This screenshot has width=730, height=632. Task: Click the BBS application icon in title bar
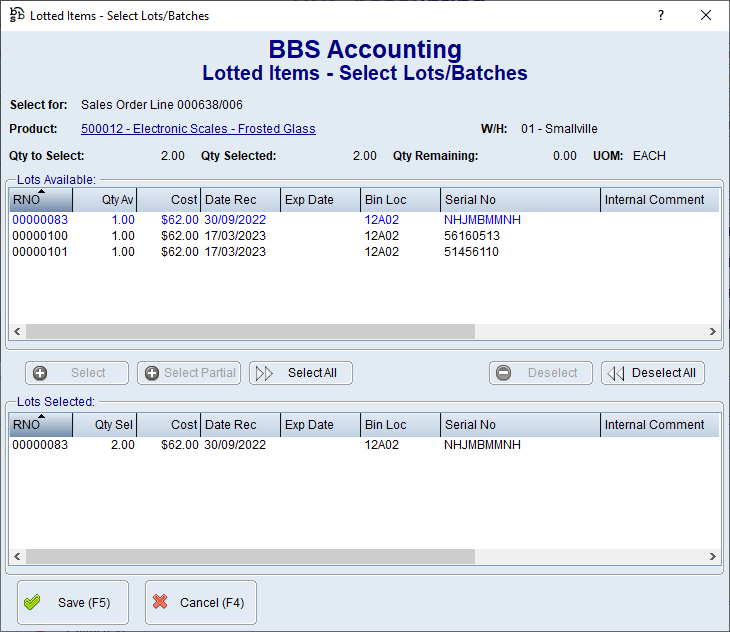(16, 16)
